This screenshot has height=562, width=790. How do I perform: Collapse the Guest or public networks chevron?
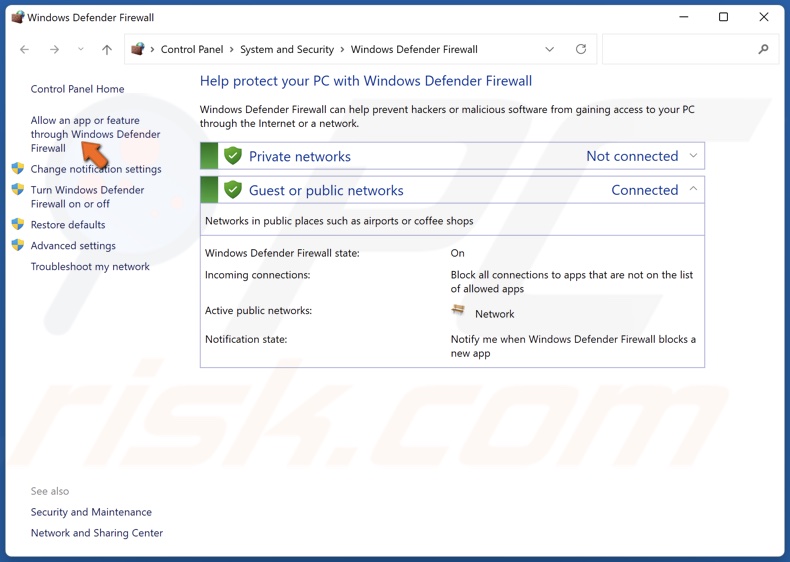pyautogui.click(x=693, y=189)
